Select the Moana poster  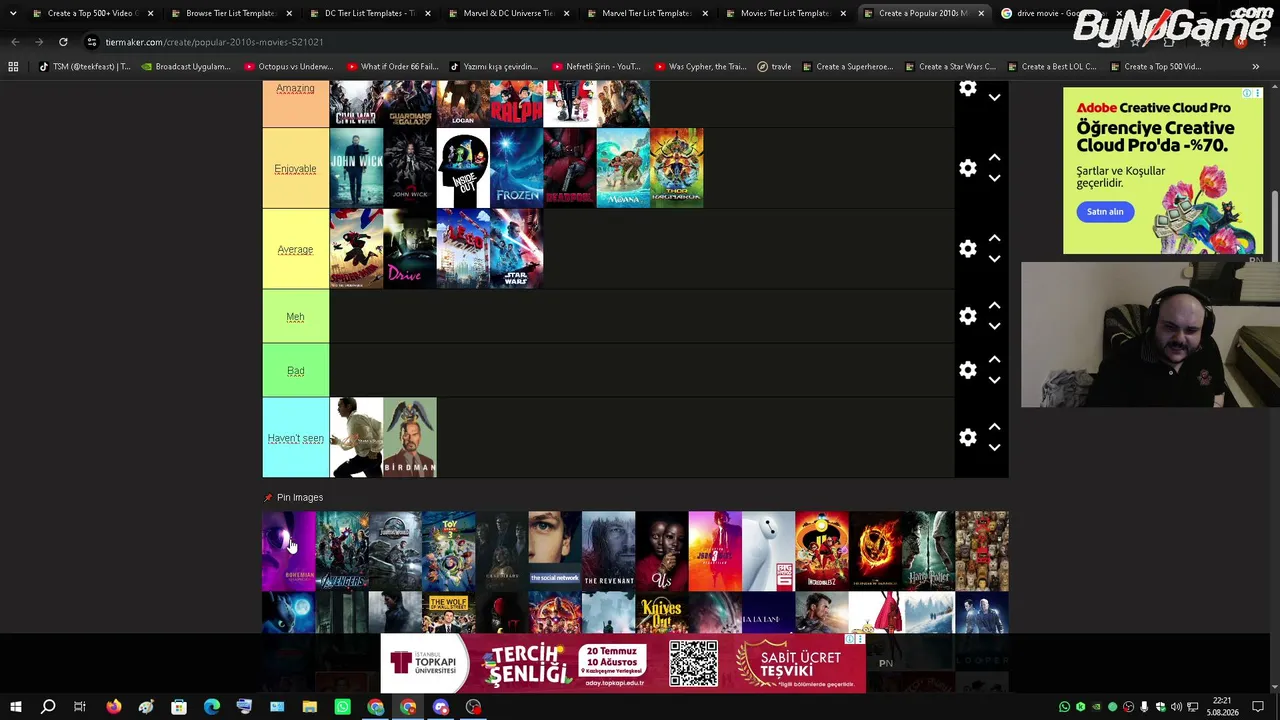point(623,168)
